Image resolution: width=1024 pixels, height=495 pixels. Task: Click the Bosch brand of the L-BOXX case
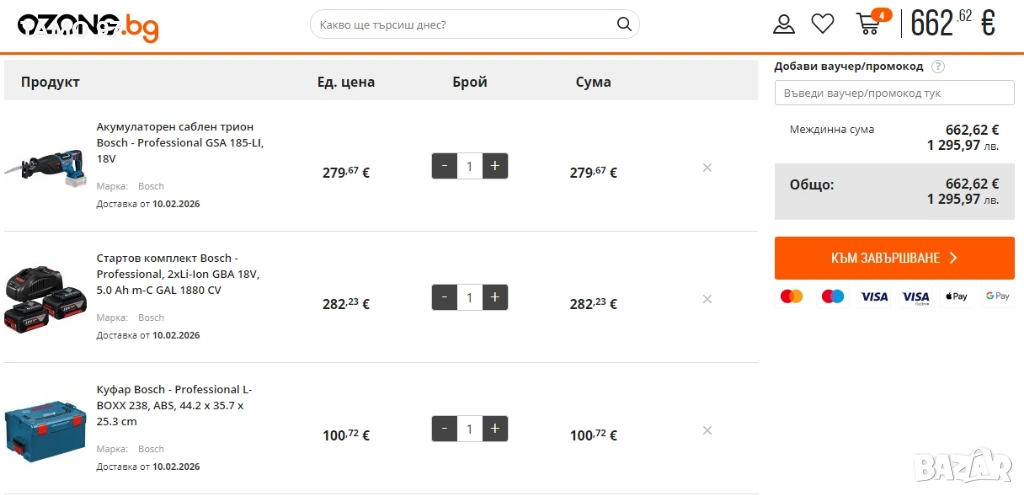pos(151,449)
